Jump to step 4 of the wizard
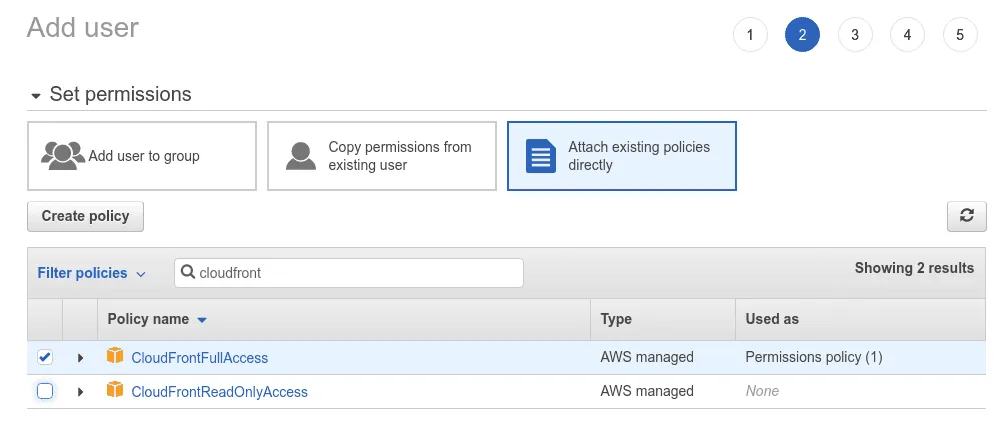Screen dimensions: 1008x437 click(907, 35)
